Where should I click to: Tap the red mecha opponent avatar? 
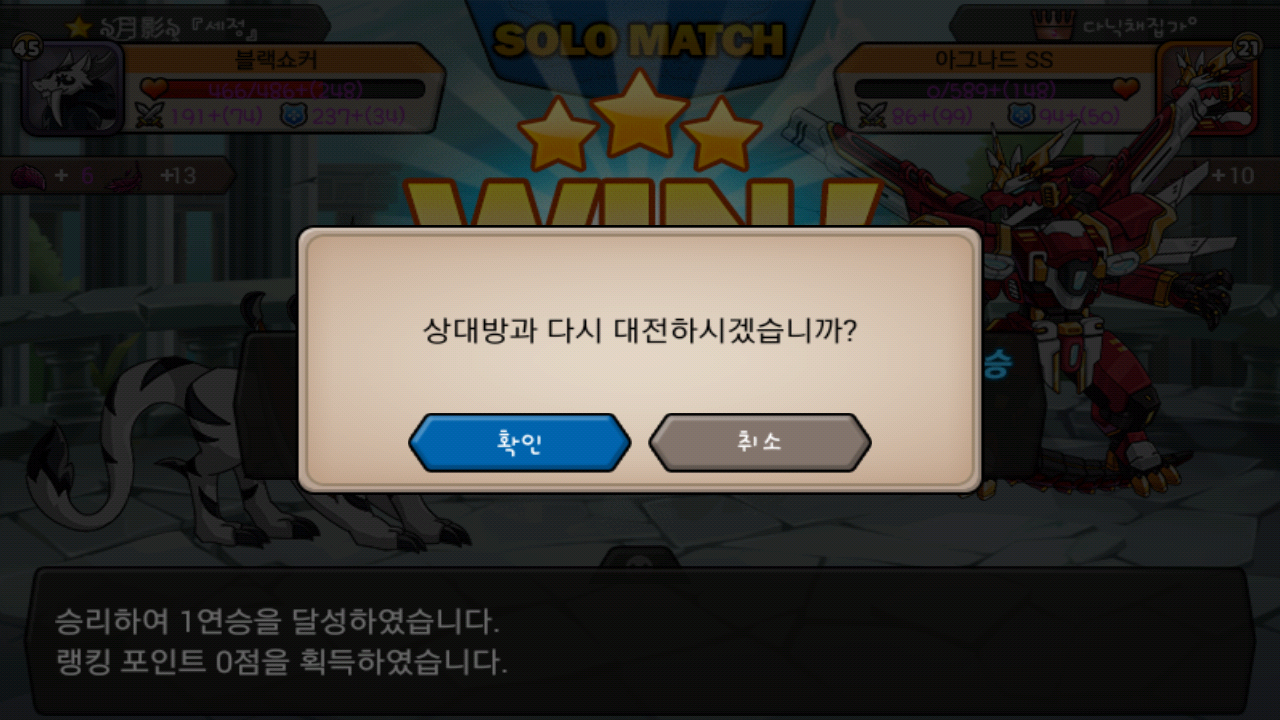point(1206,88)
